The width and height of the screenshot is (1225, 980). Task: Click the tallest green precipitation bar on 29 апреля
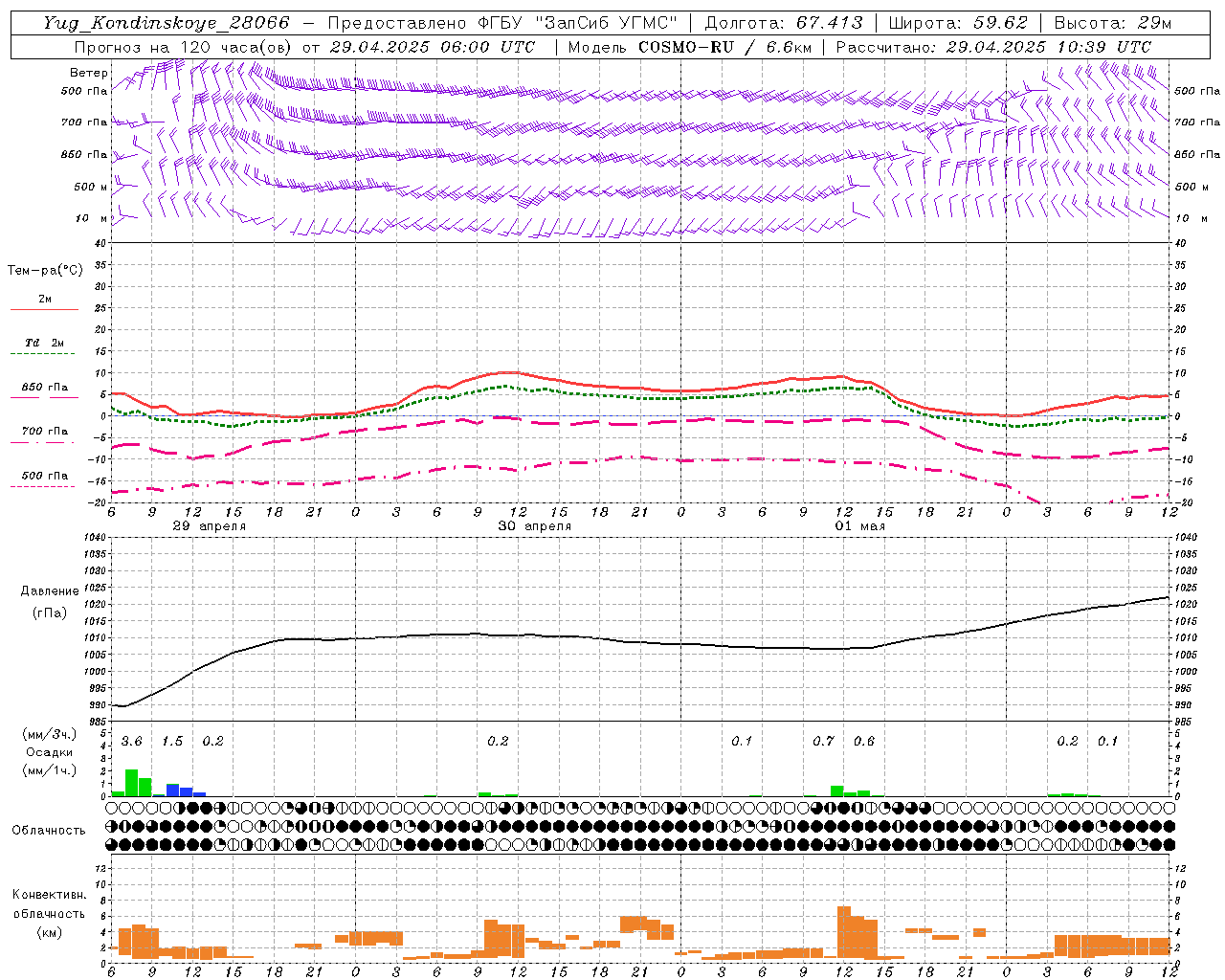pyautogui.click(x=132, y=783)
